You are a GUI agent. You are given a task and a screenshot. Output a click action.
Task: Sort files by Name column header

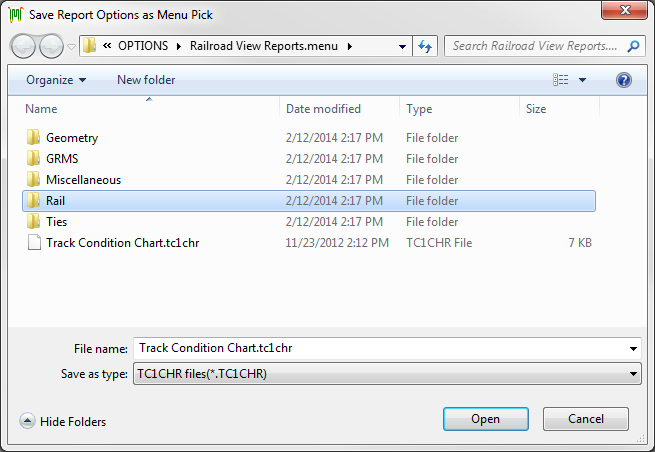[42, 109]
